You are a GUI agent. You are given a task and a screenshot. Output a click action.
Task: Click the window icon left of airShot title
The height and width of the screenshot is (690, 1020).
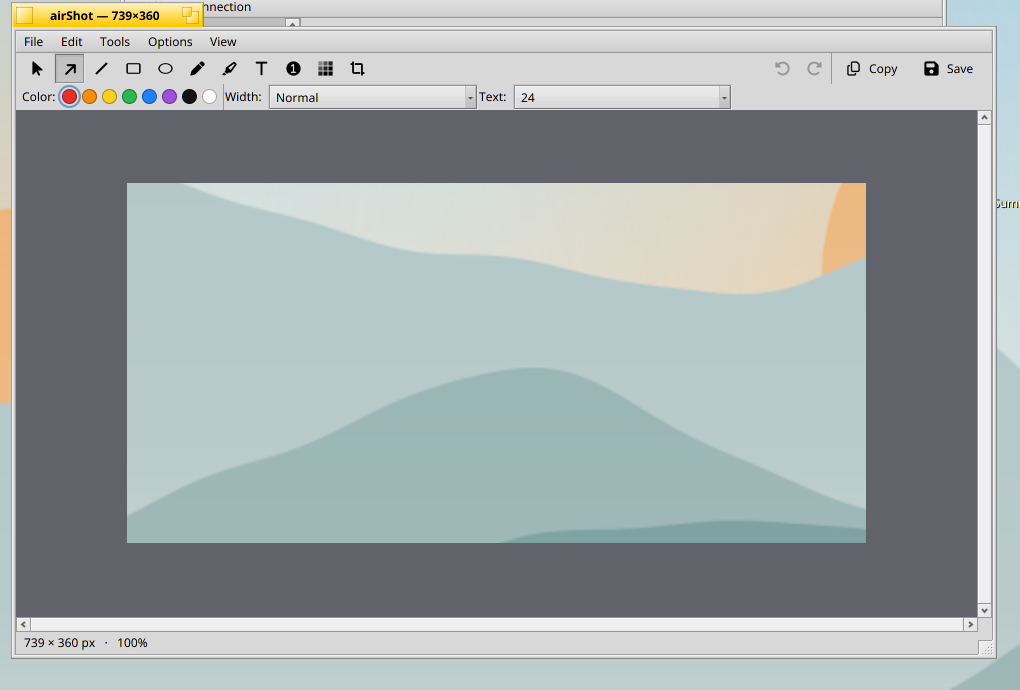coord(25,16)
